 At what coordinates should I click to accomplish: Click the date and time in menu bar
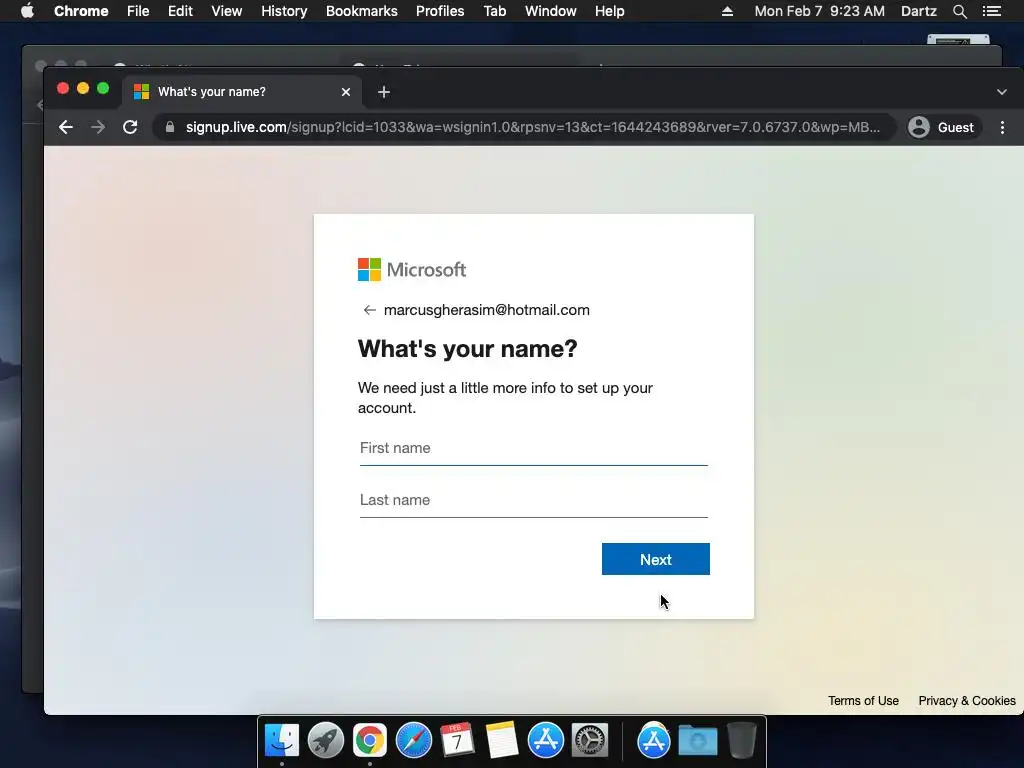pyautogui.click(x=820, y=11)
